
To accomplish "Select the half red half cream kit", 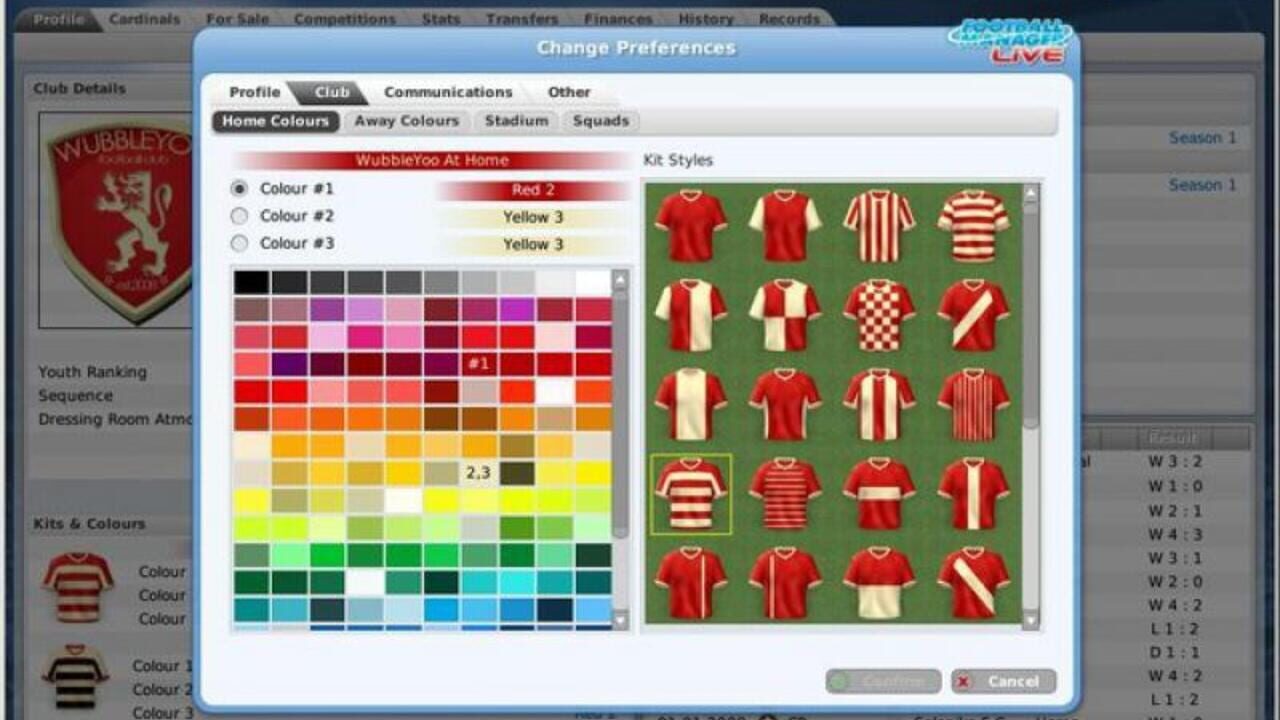I will tap(691, 315).
